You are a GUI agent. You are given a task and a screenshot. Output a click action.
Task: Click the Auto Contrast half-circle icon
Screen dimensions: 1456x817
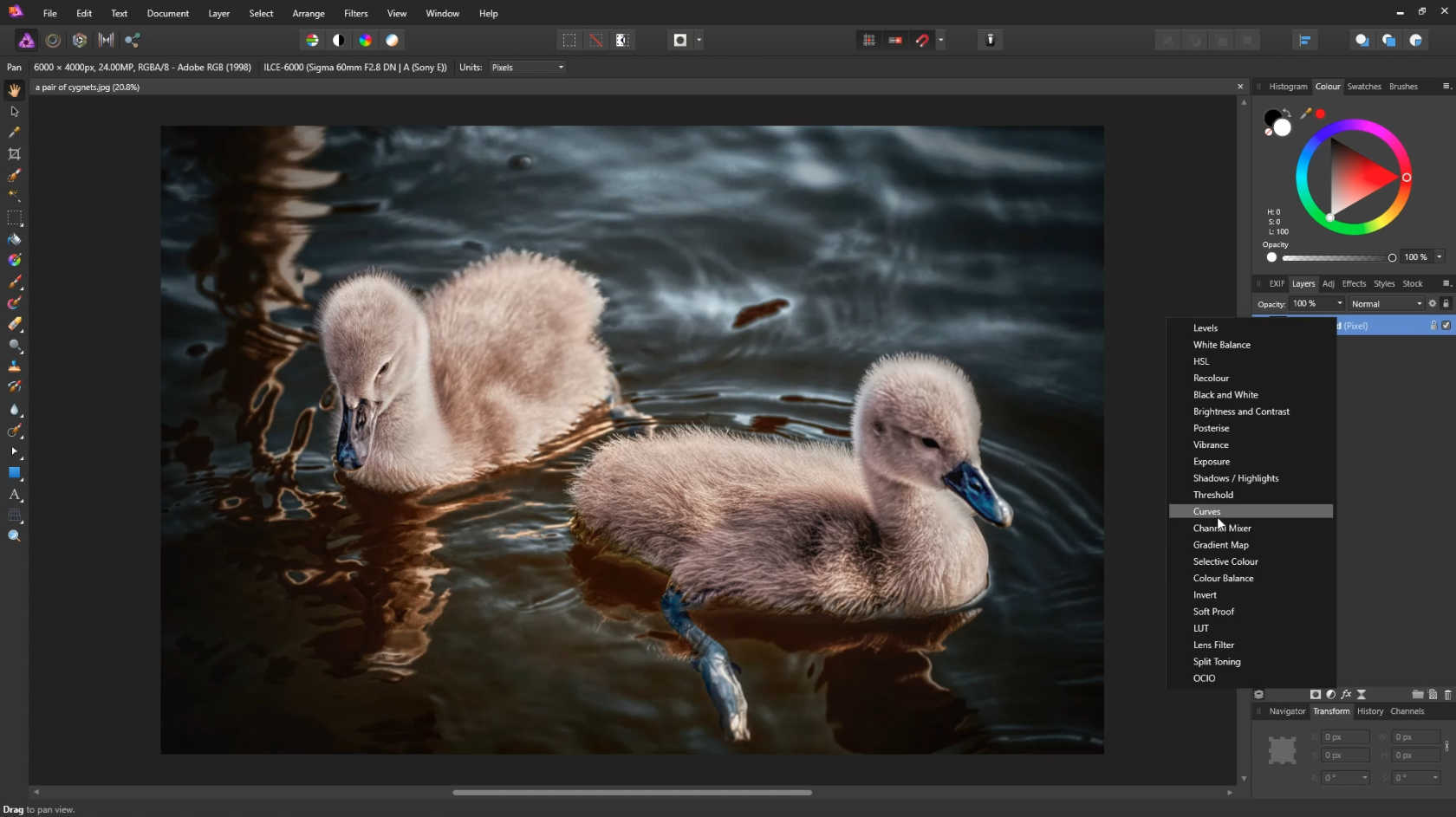tap(339, 40)
